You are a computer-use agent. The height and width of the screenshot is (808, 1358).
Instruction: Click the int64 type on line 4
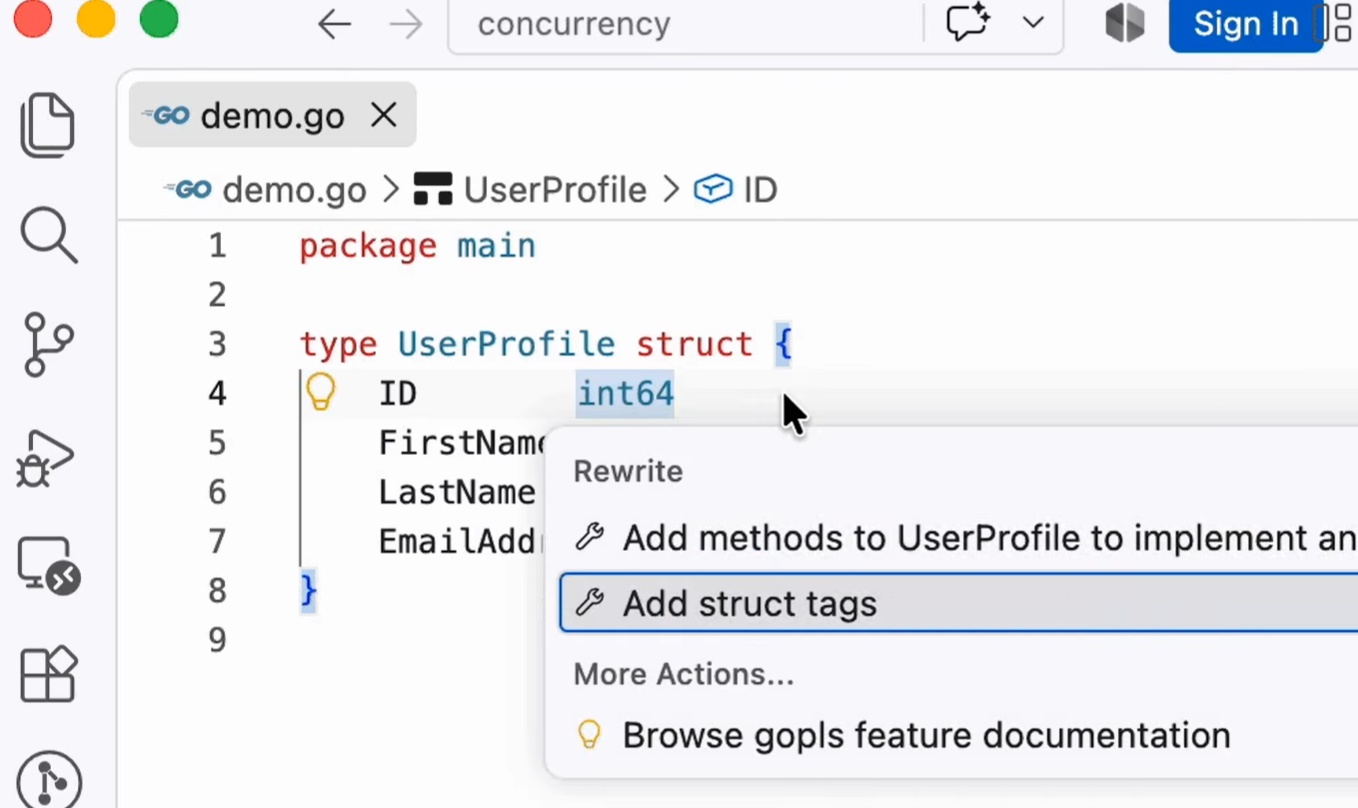[626, 393]
